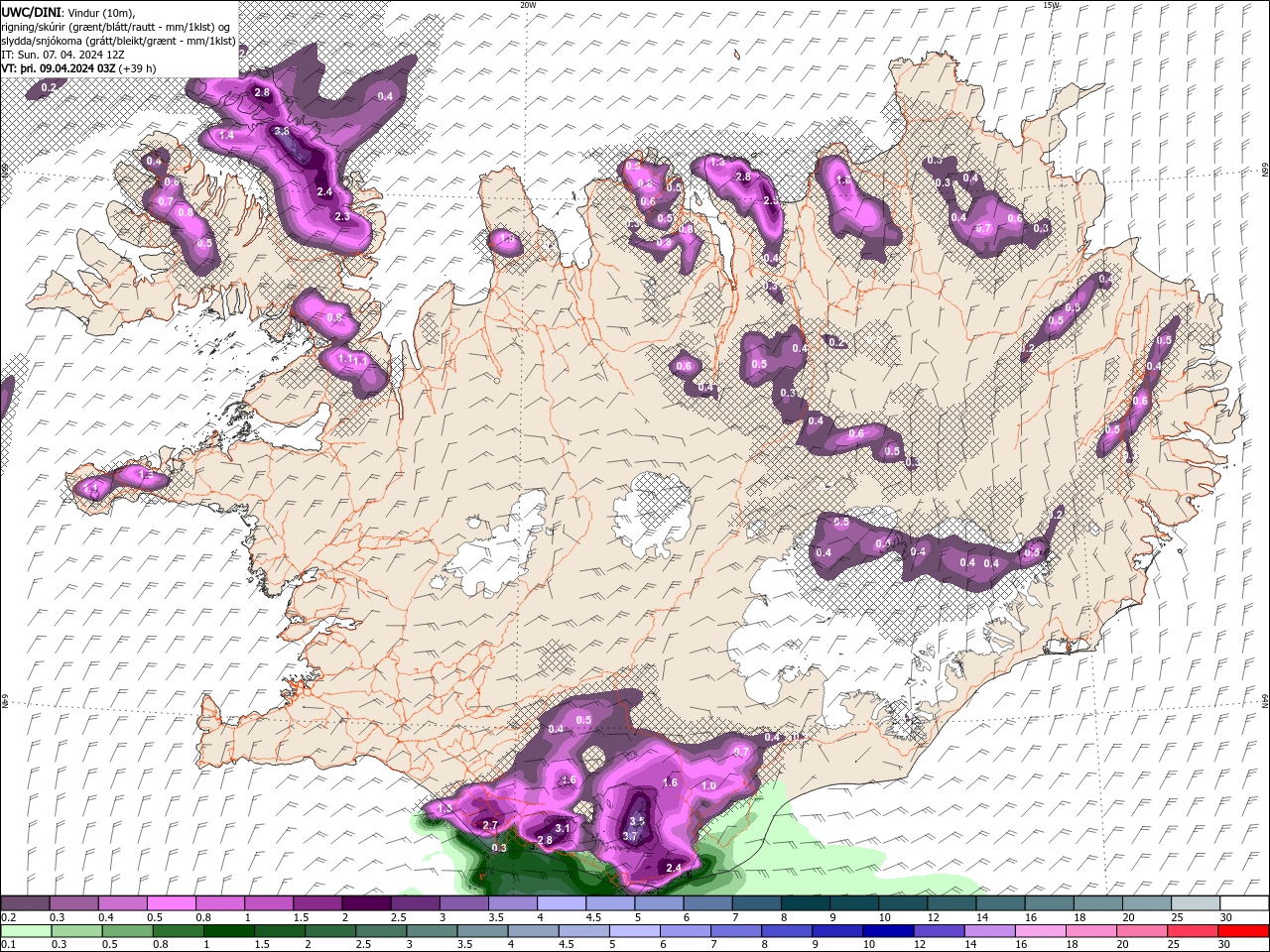Image resolution: width=1270 pixels, height=952 pixels.
Task: Click the darkest green 1–1.5 rain swatch
Action: coord(231,931)
